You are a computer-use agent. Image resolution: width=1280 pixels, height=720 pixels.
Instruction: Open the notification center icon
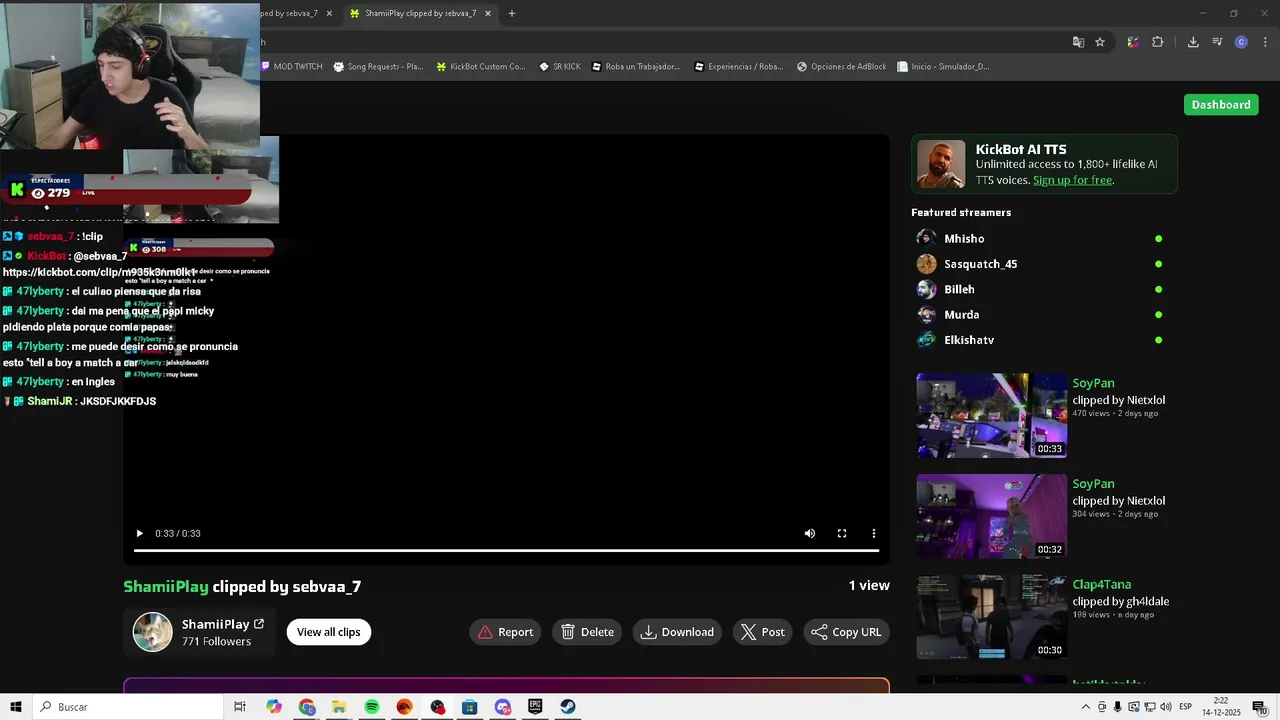[x=1260, y=707]
